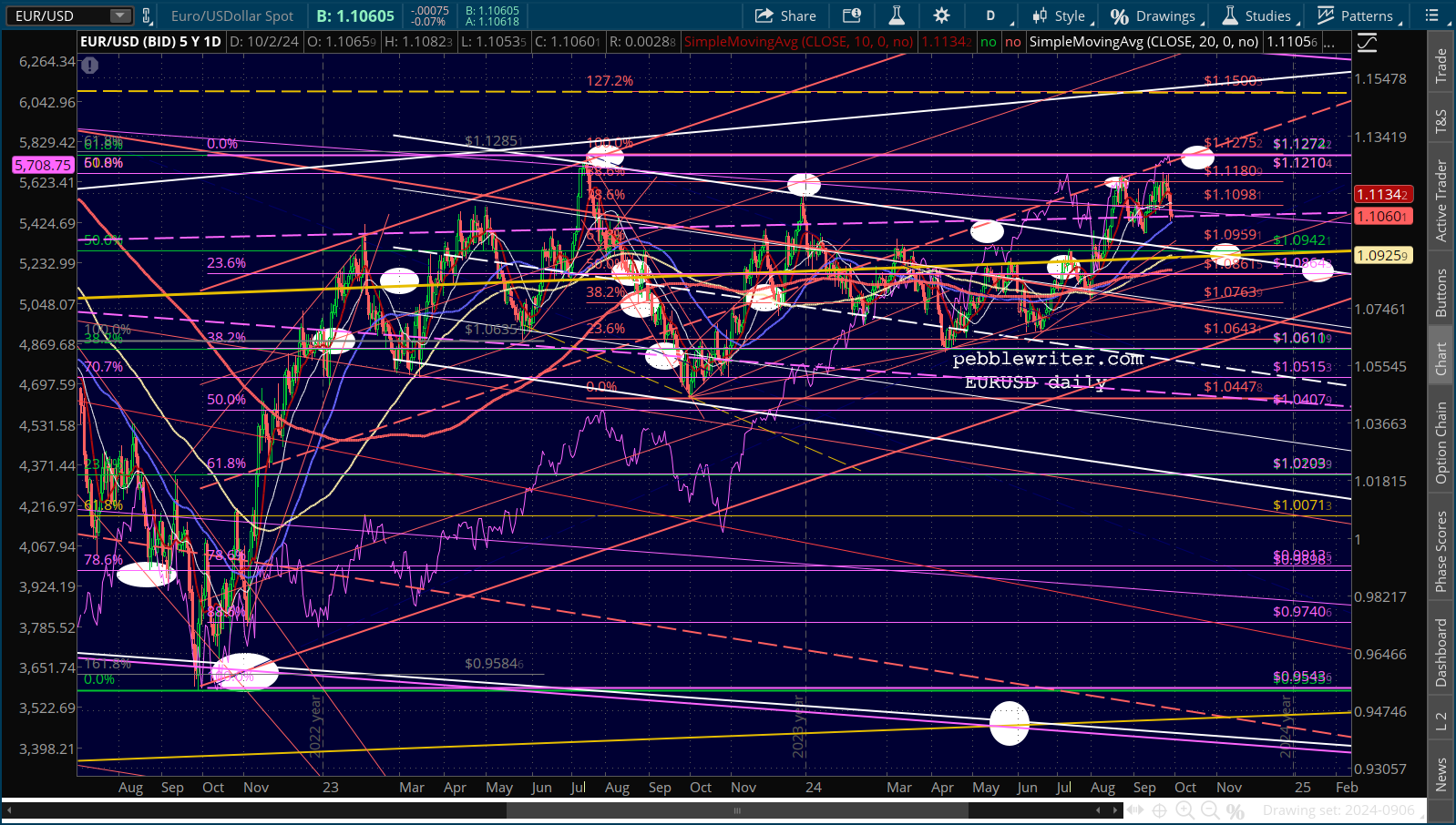This screenshot has height=825, width=1456.
Task: Zoom out using the magnifier minus icon
Action: pyautogui.click(x=1210, y=810)
